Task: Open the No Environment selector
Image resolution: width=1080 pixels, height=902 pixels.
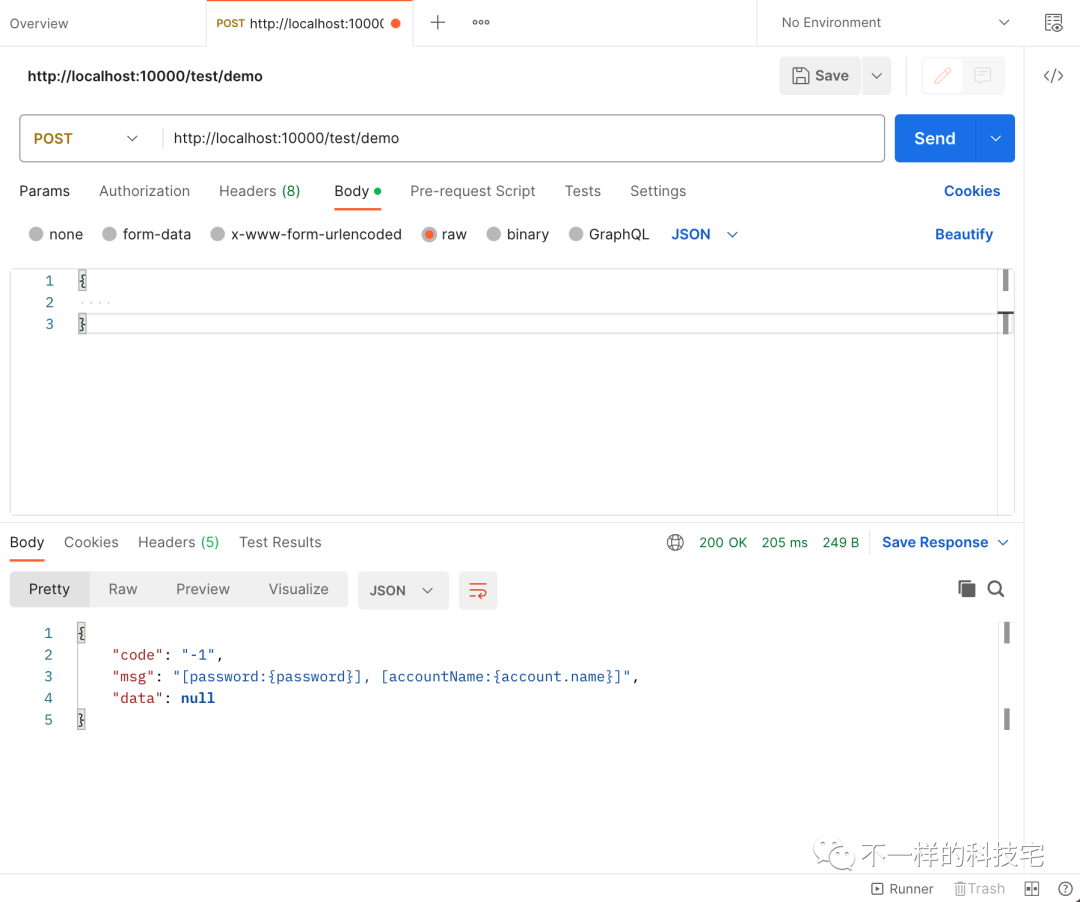Action: click(880, 22)
